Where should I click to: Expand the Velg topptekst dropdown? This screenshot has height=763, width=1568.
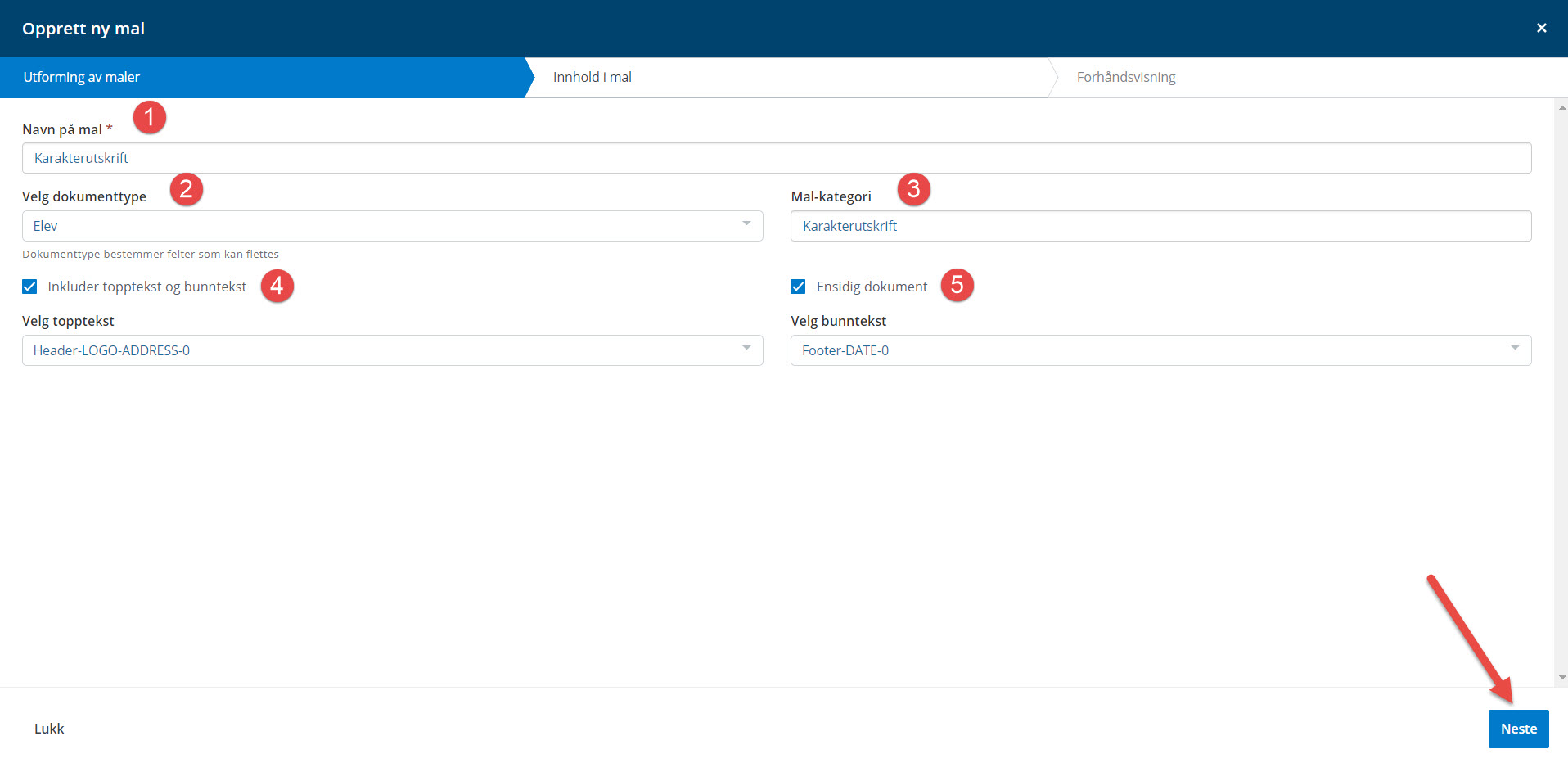(x=392, y=350)
